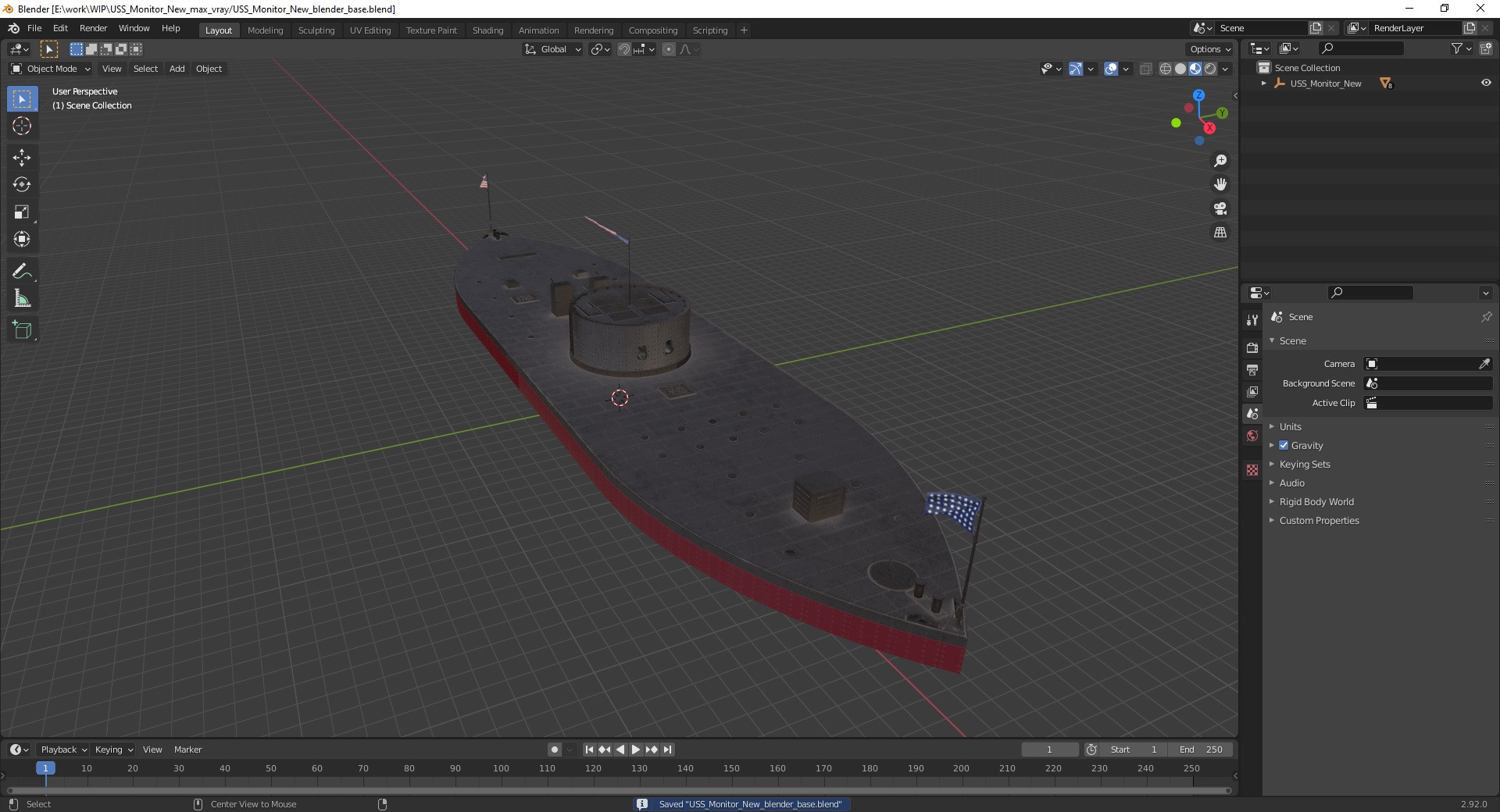1500x812 pixels.
Task: Select the Add Cube tool
Action: click(22, 330)
